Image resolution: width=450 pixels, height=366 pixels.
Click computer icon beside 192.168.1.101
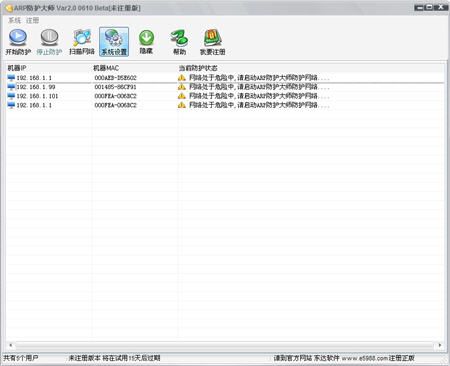click(11, 96)
